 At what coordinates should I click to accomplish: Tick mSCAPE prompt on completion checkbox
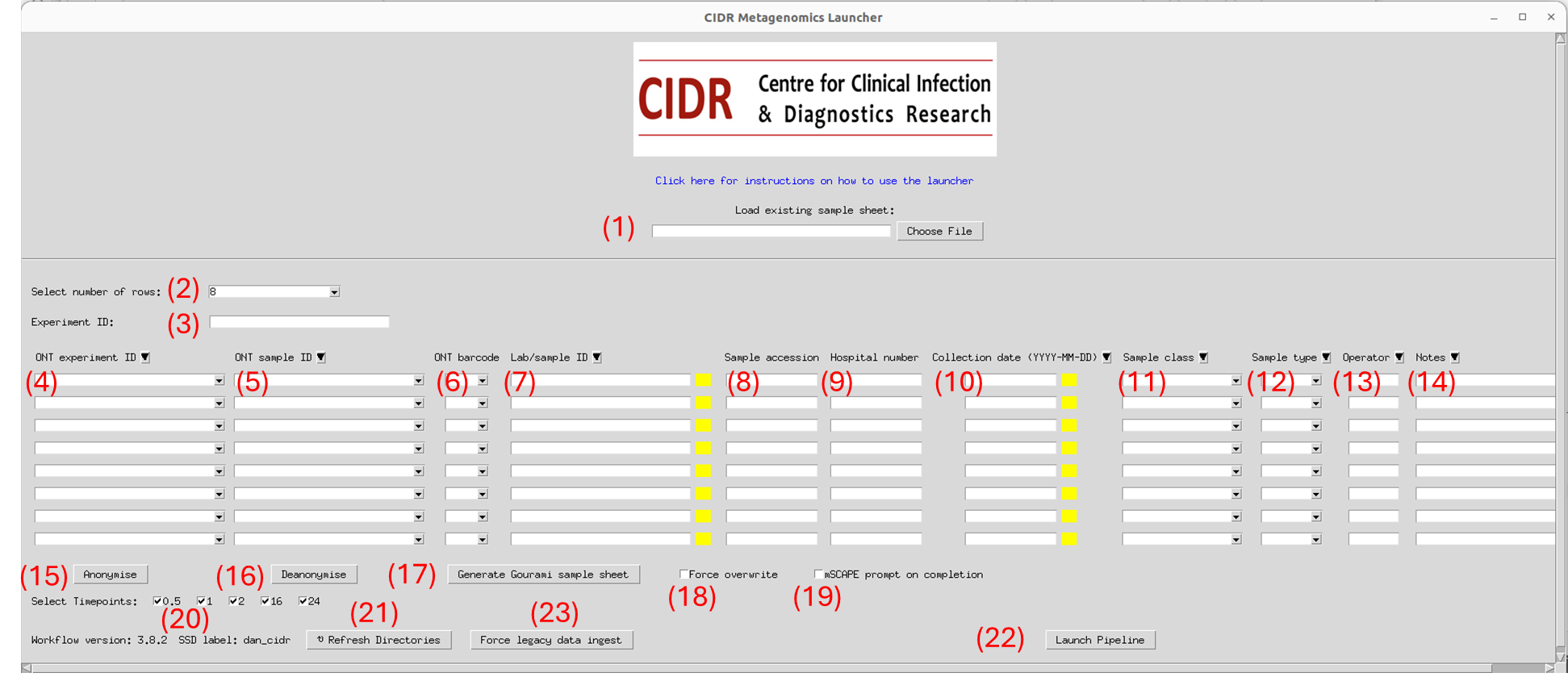pos(818,575)
